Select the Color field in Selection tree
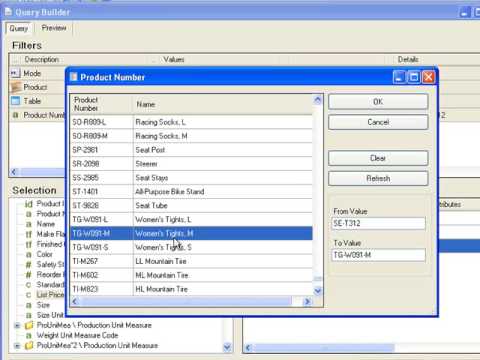Screen dimensions: 480x360 pyautogui.click(x=45, y=254)
